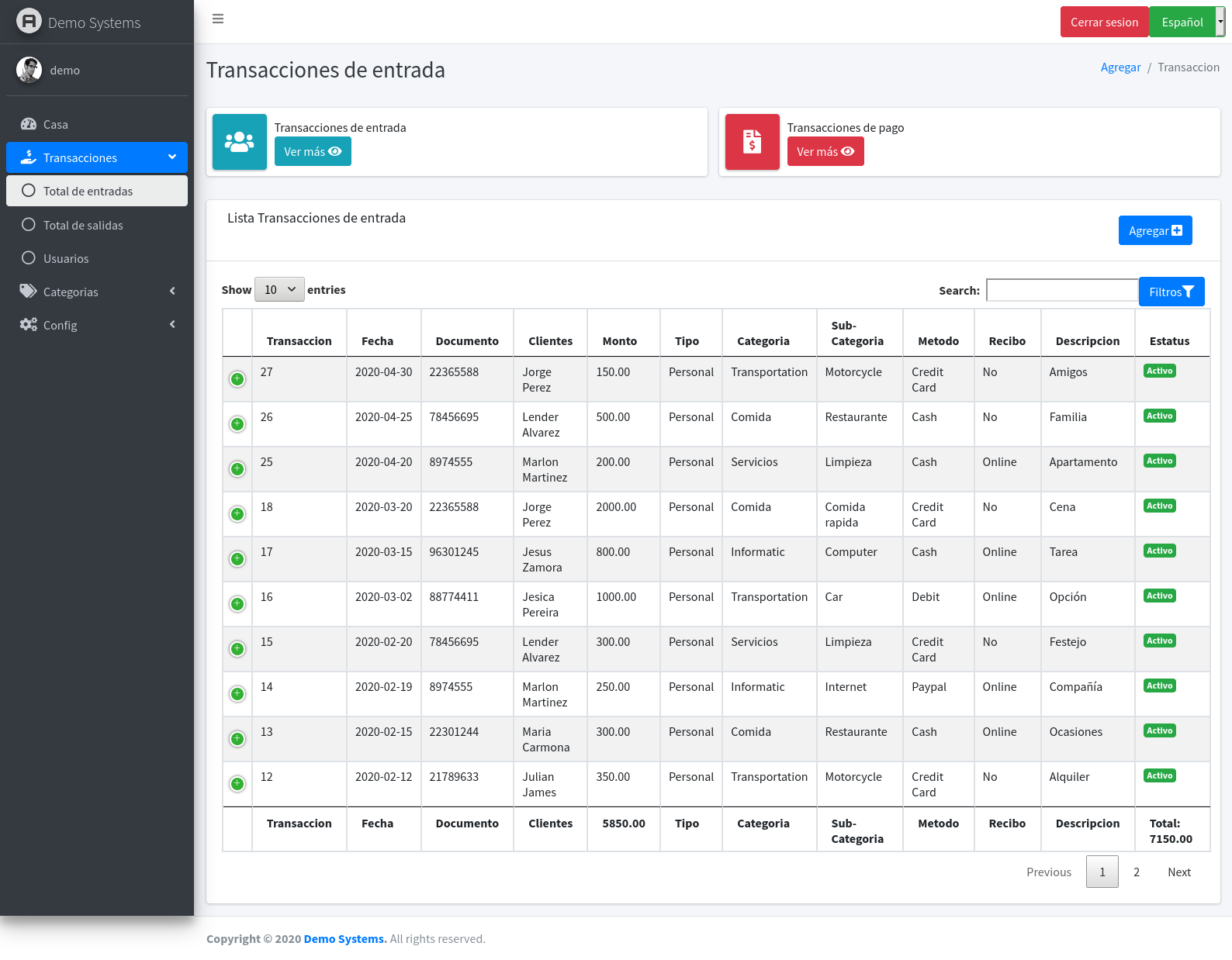1232x960 pixels.
Task: Open the Español language dropdown arrow
Action: click(x=1220, y=22)
